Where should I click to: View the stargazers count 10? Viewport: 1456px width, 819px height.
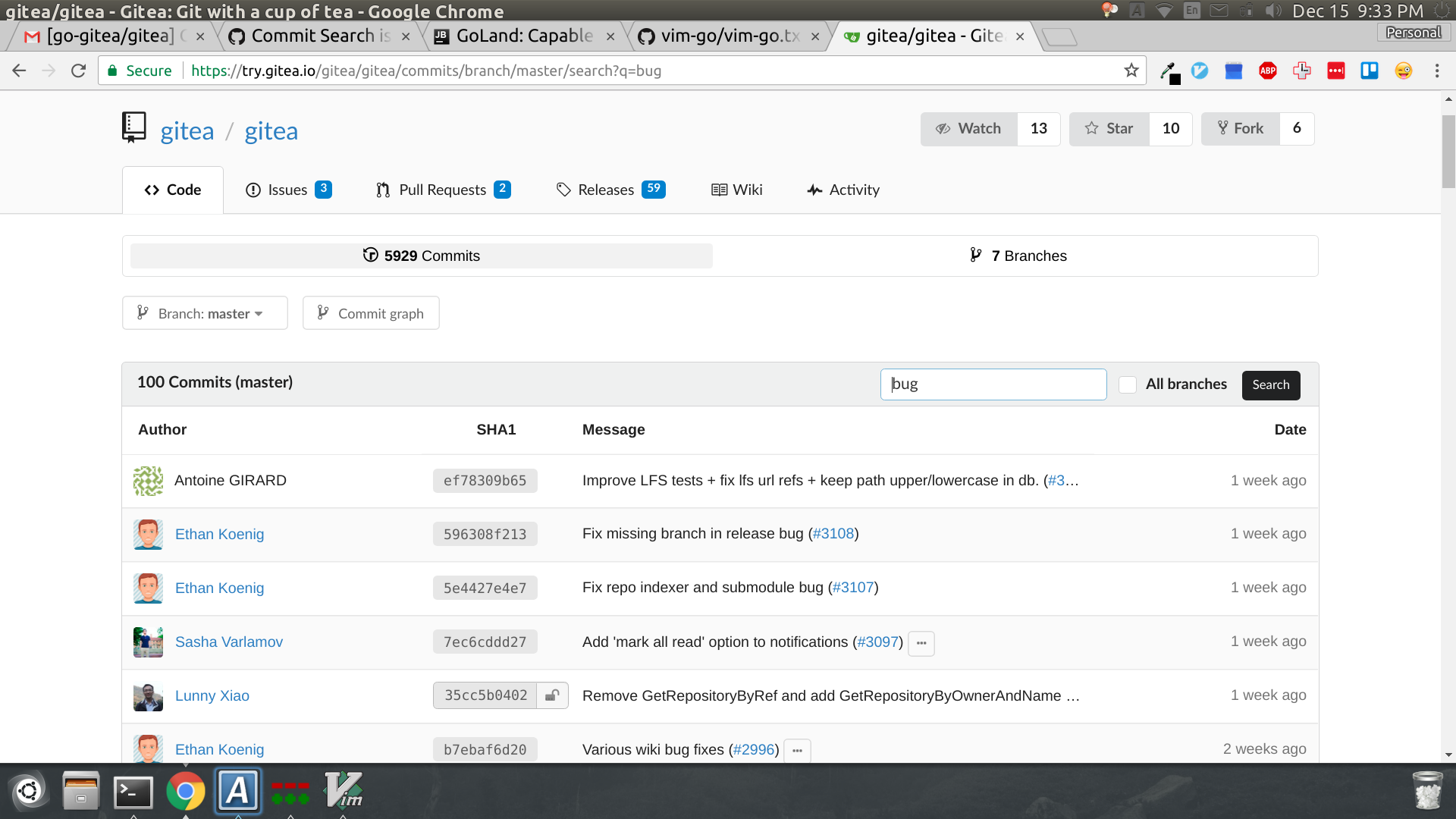click(1171, 129)
